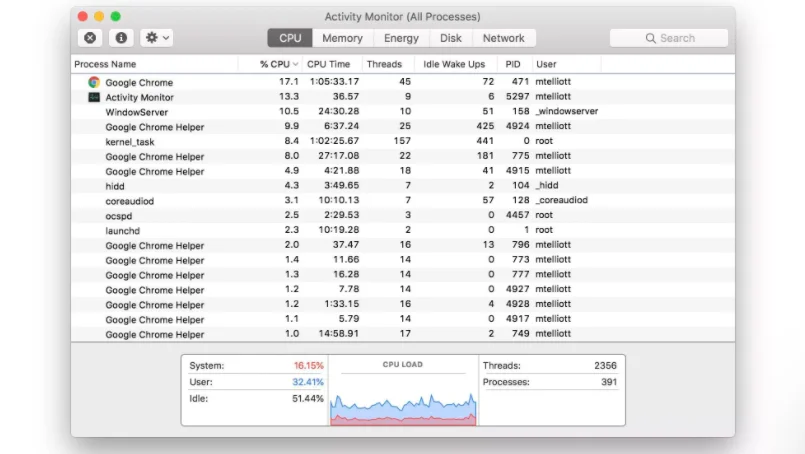This screenshot has height=454, width=805.
Task: Select the CPU tab
Action: (290, 38)
